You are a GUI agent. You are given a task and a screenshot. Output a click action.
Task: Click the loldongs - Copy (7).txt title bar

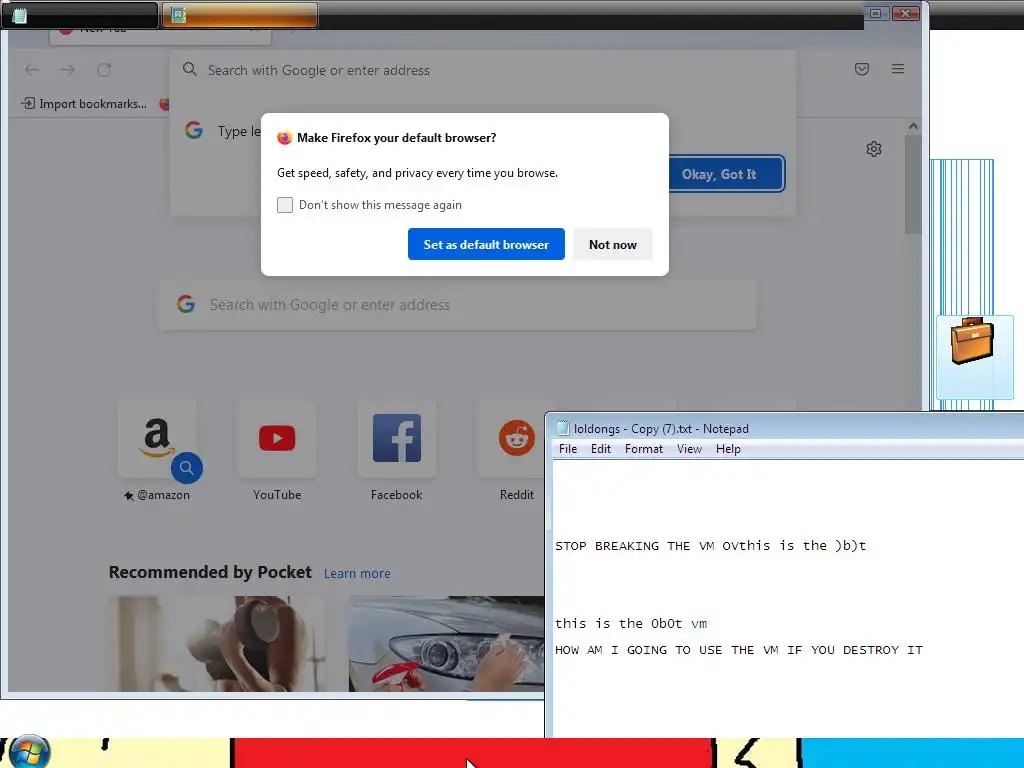[x=784, y=428]
